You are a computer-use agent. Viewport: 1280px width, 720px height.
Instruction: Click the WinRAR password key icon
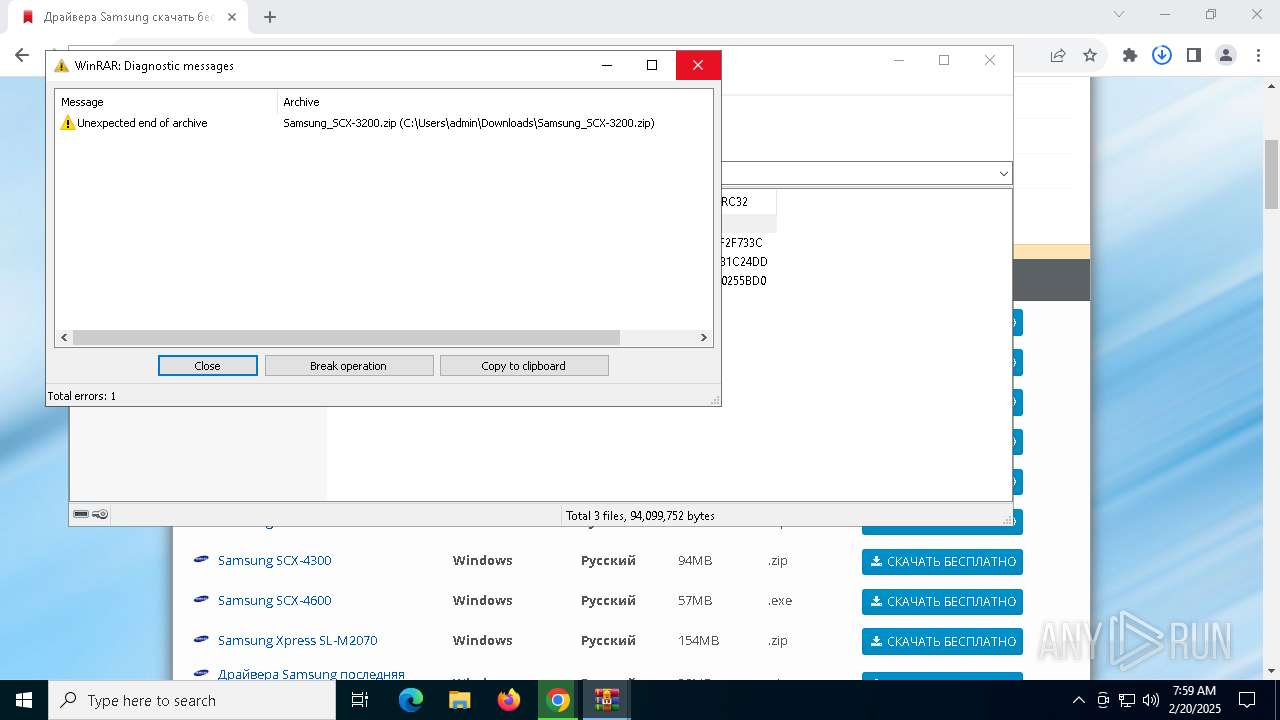click(x=100, y=515)
